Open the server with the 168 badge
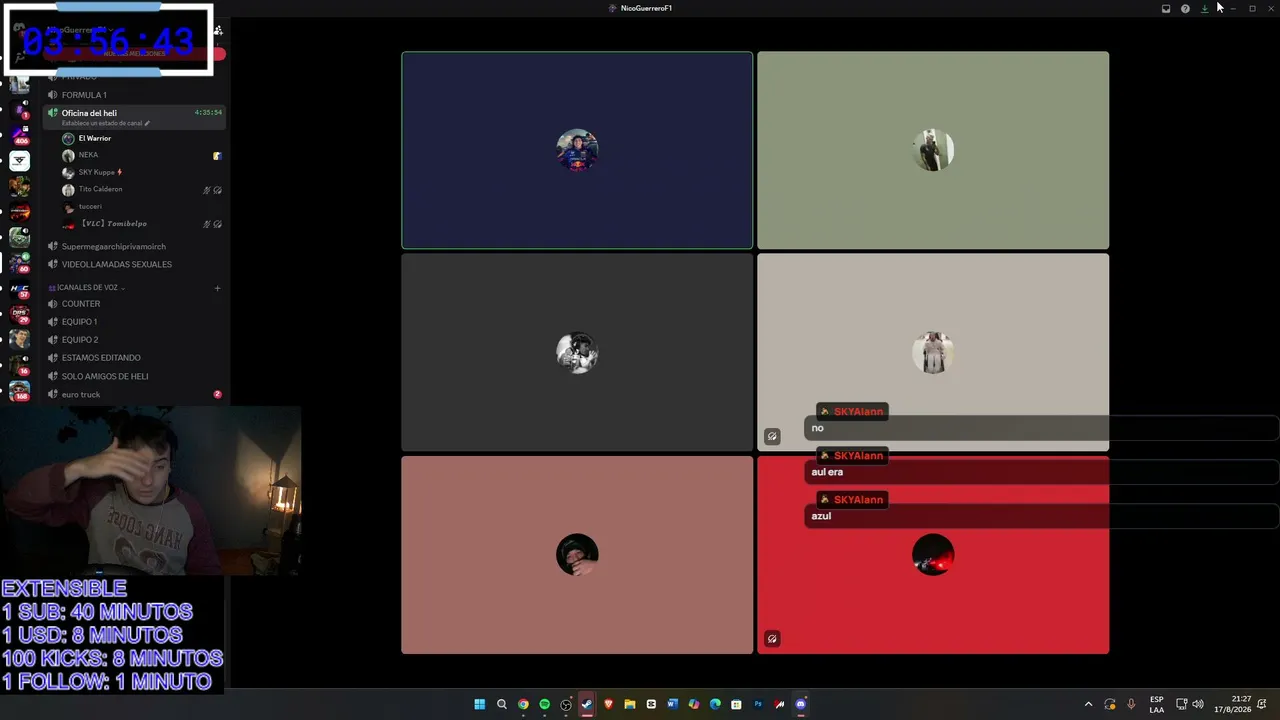This screenshot has height=720, width=1280. click(x=20, y=391)
